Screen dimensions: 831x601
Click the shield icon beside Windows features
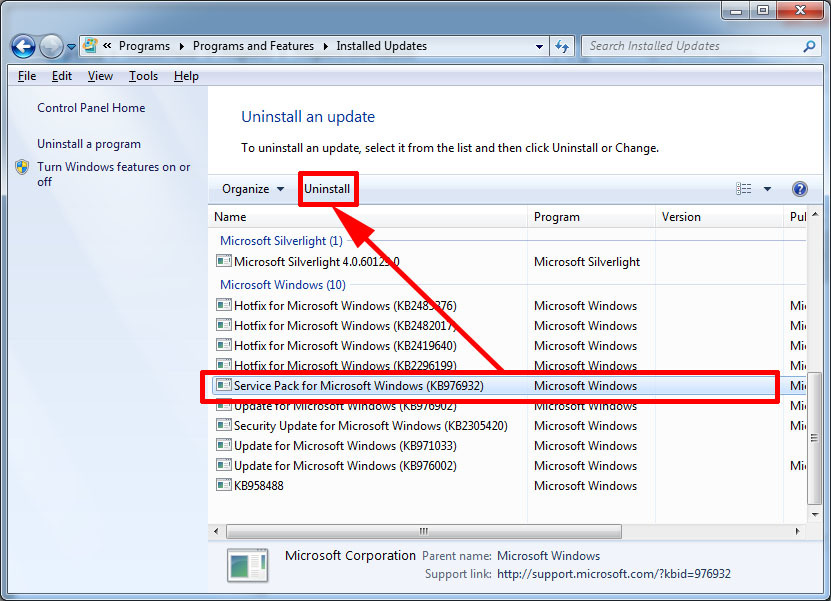point(22,167)
